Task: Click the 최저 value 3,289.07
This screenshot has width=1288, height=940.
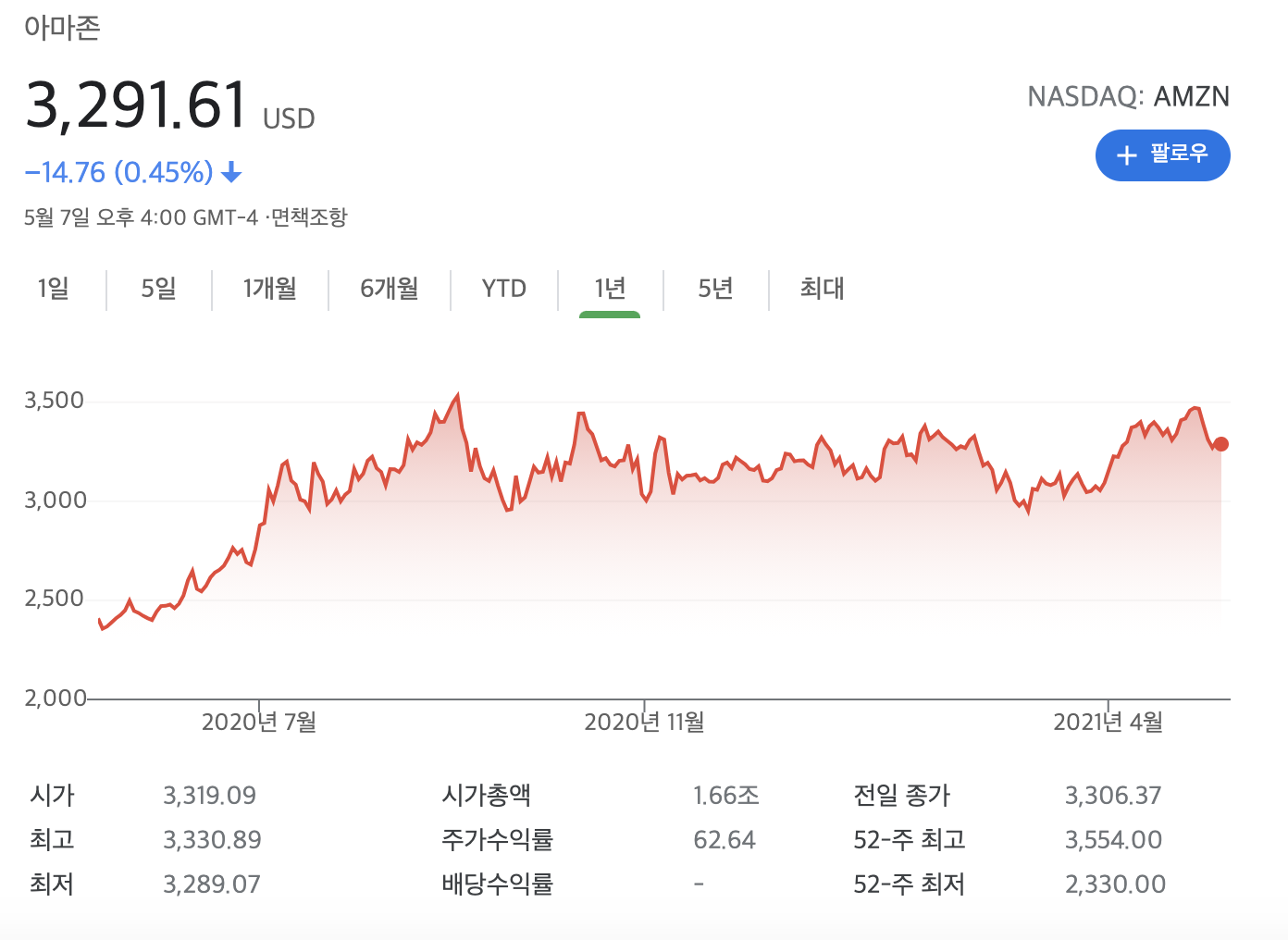Action: 212,884
